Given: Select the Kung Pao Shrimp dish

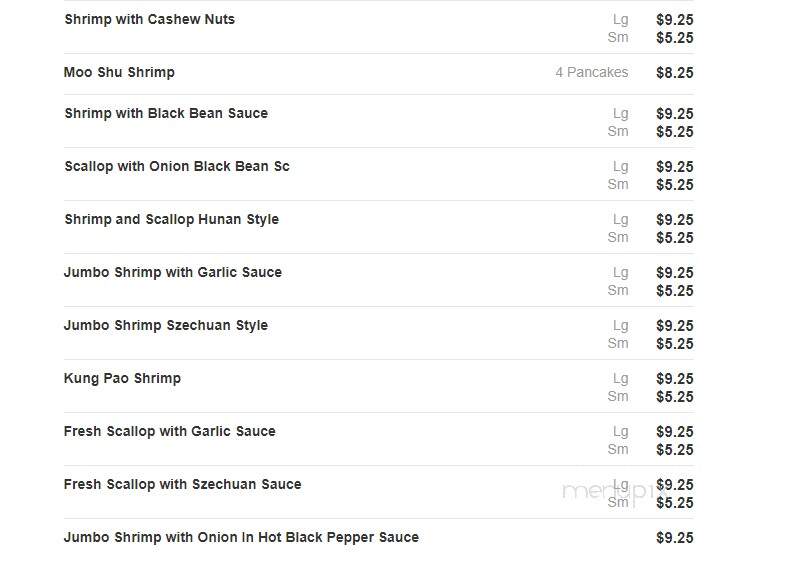Looking at the screenshot, I should coord(122,378).
